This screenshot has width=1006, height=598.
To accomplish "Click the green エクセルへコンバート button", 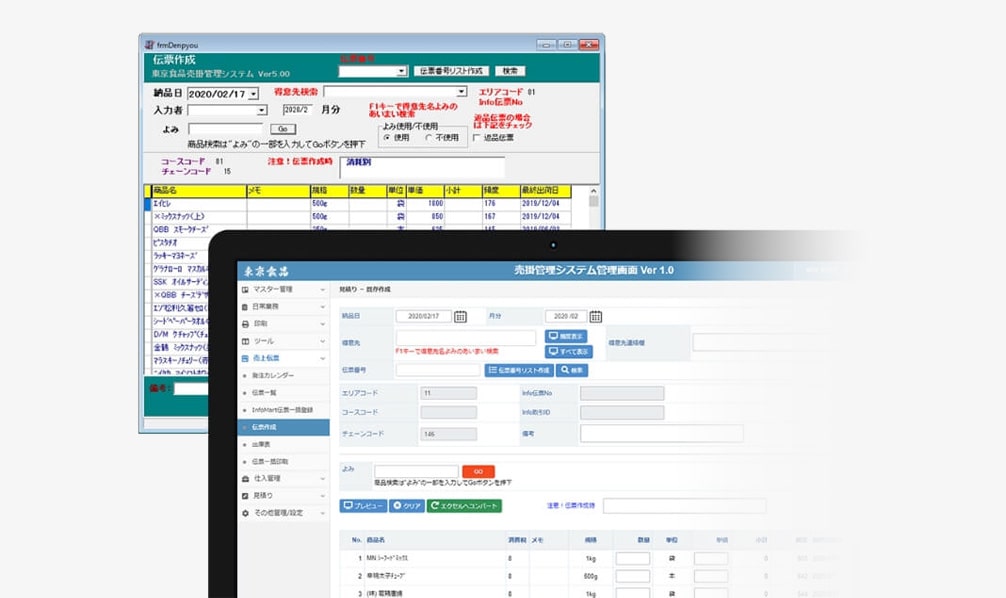I will point(464,506).
